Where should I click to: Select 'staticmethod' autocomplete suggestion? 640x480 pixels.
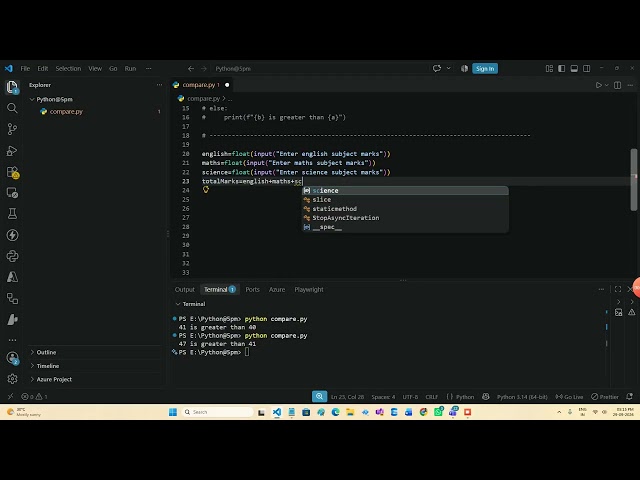pyautogui.click(x=405, y=209)
